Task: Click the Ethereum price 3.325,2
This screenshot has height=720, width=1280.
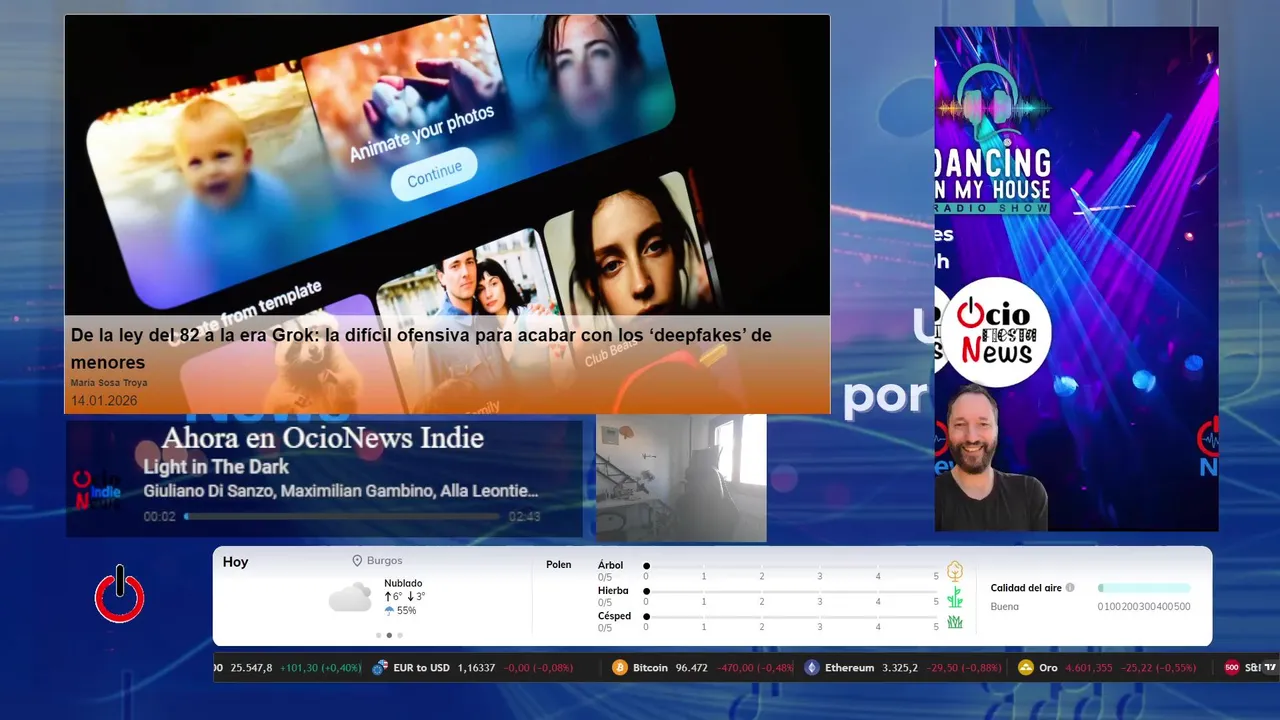Action: pyautogui.click(x=900, y=668)
